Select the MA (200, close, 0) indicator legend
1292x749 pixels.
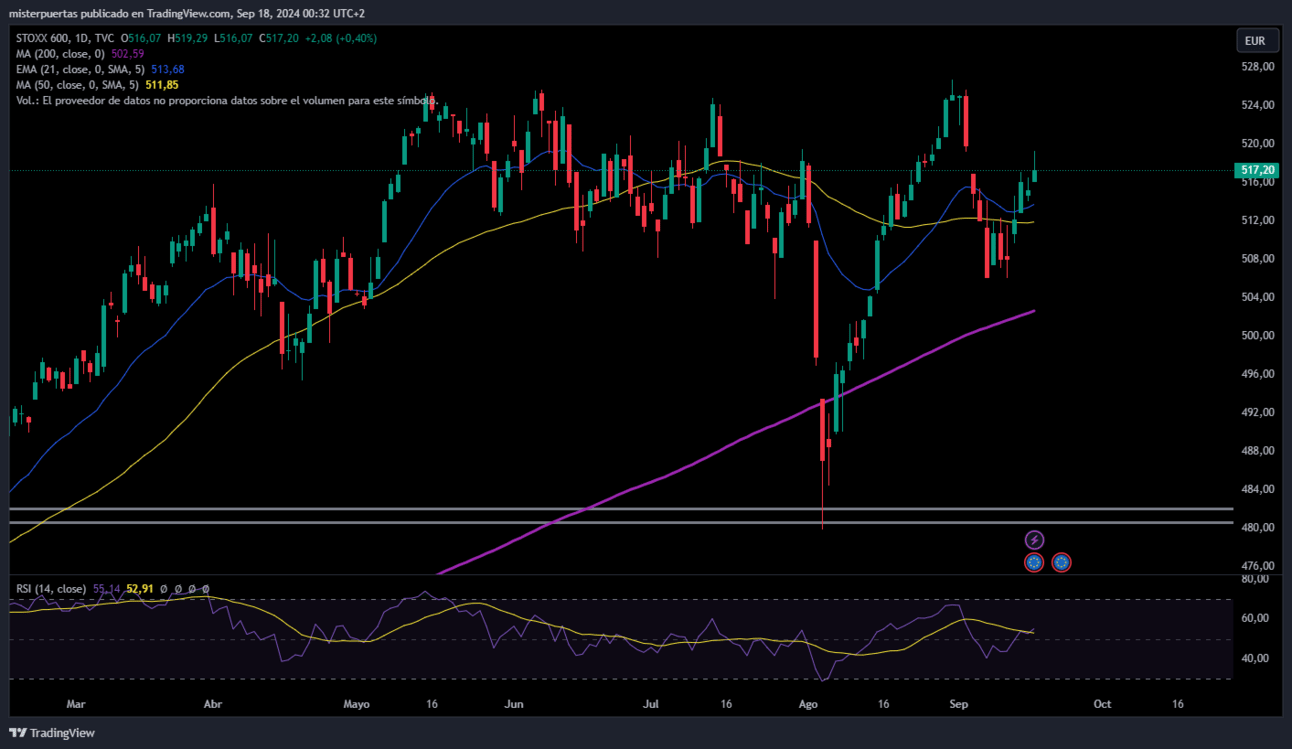60,54
